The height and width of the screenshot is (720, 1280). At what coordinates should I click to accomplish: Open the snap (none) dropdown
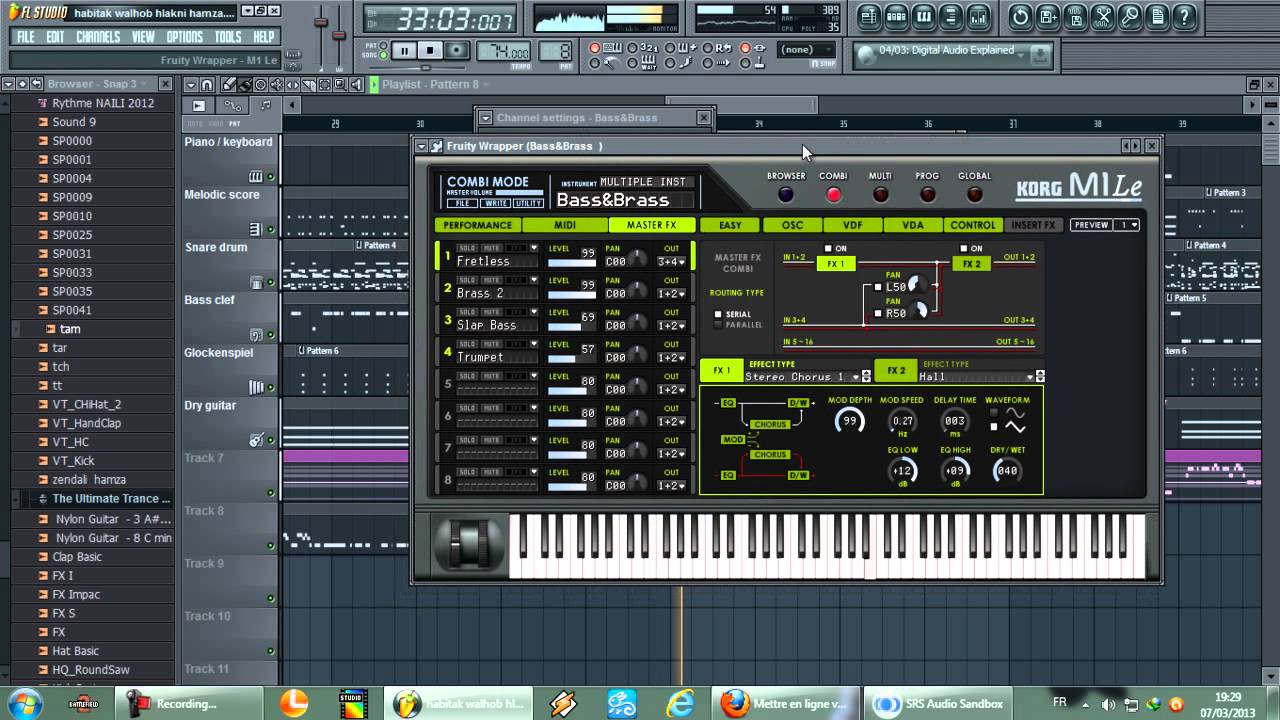click(x=807, y=50)
